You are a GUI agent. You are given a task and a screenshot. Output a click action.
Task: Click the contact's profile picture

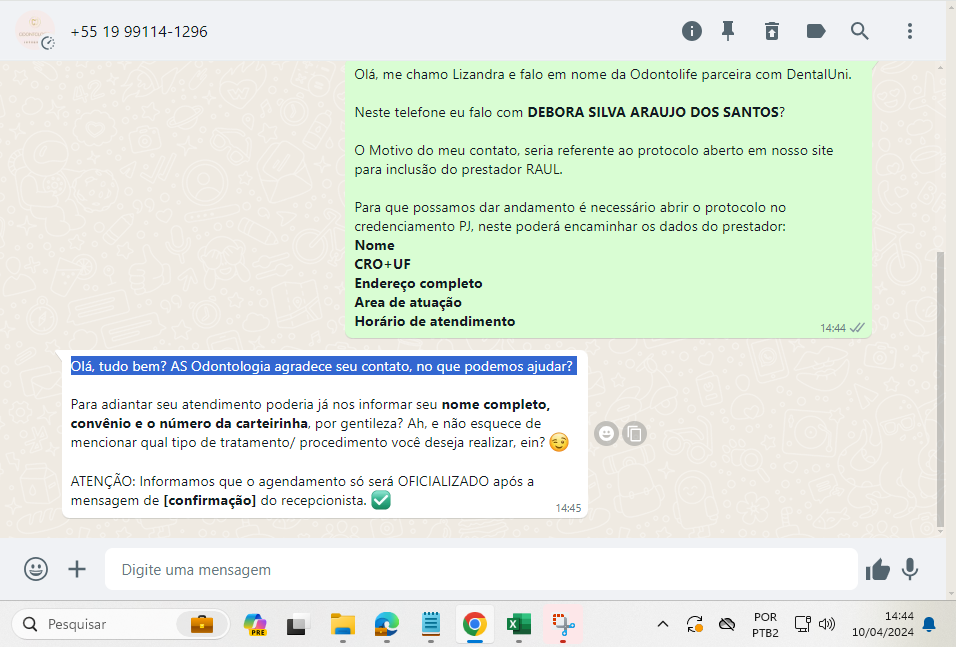tap(35, 30)
